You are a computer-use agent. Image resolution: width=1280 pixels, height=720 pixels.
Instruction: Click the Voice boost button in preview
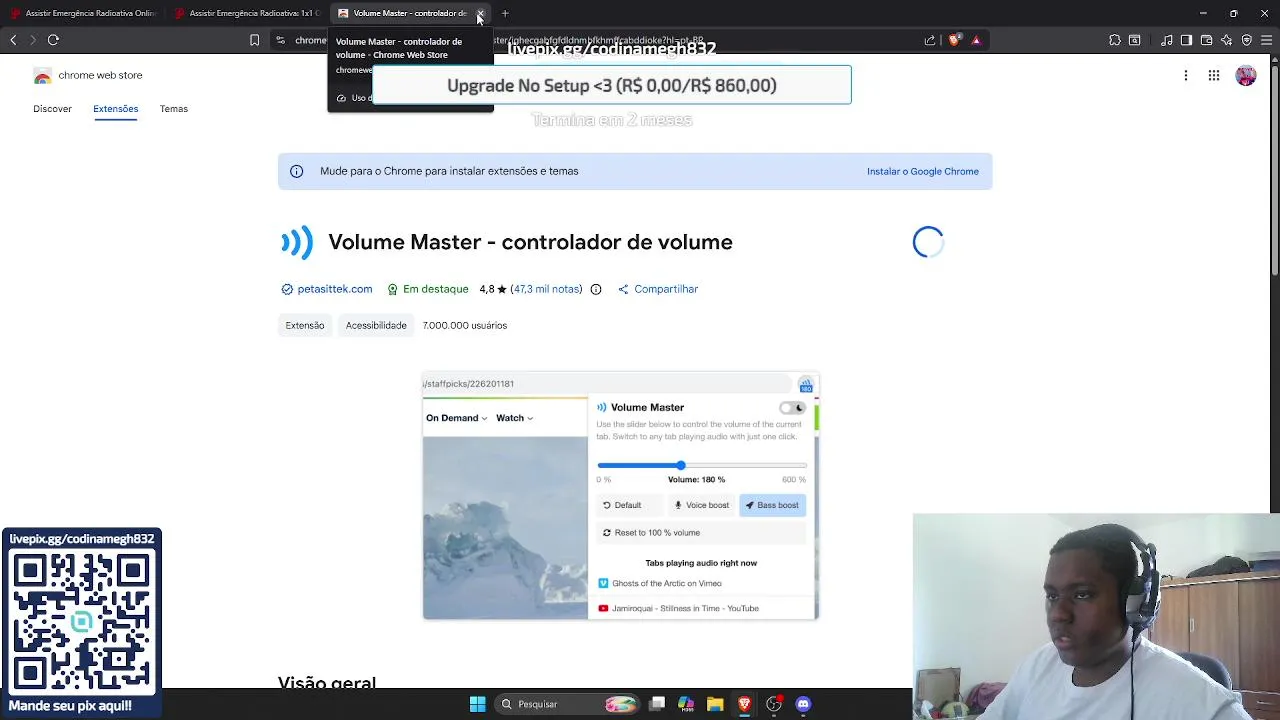point(701,505)
